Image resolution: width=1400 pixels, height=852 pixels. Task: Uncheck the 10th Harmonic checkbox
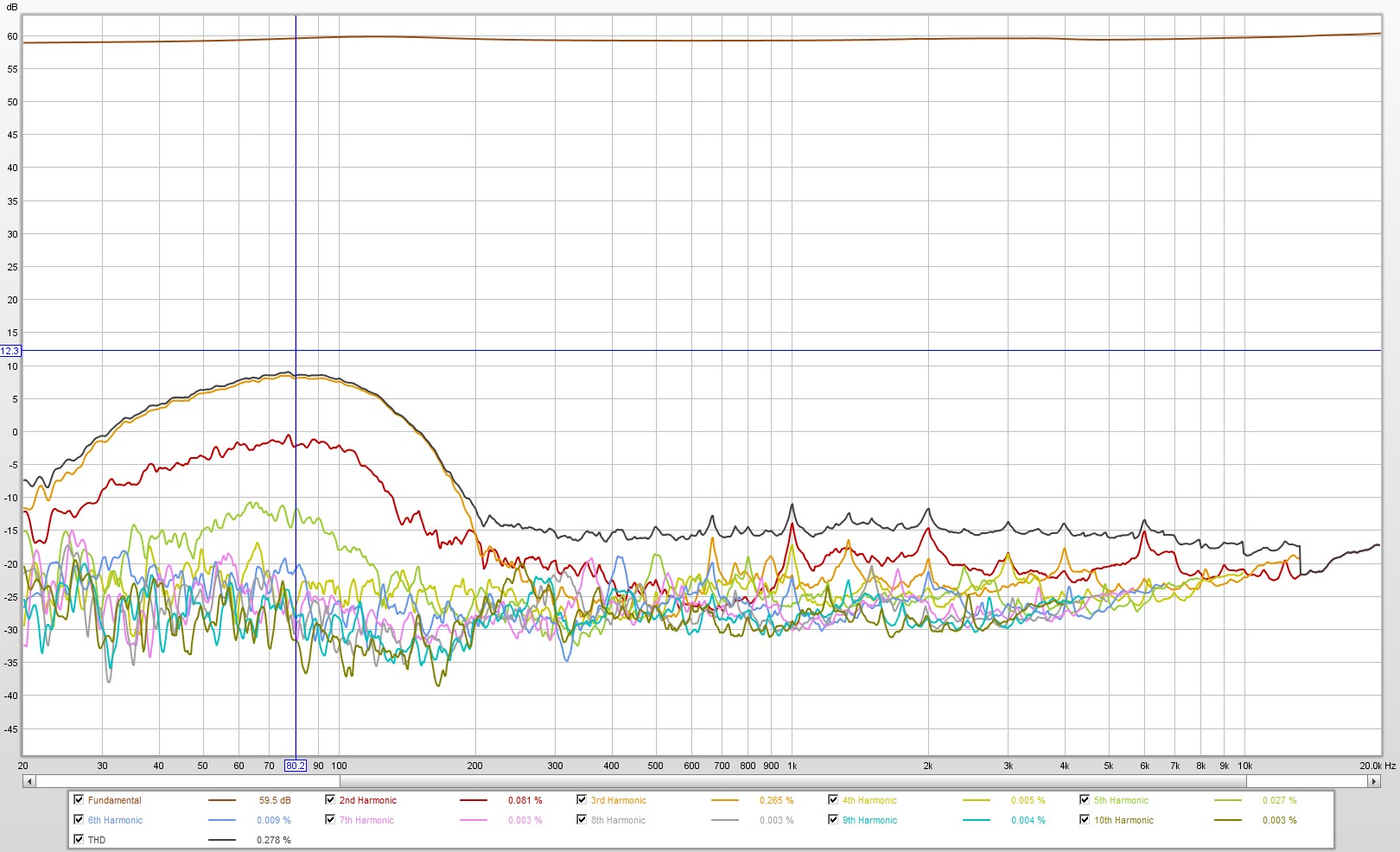coord(1085,820)
